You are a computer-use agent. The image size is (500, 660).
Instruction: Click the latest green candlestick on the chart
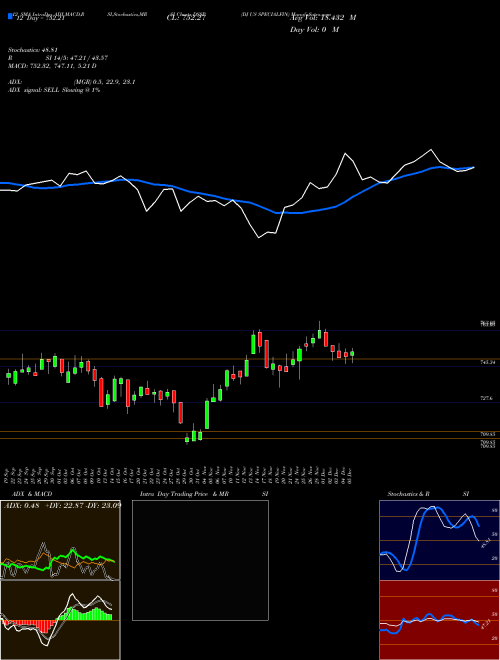[x=352, y=354]
